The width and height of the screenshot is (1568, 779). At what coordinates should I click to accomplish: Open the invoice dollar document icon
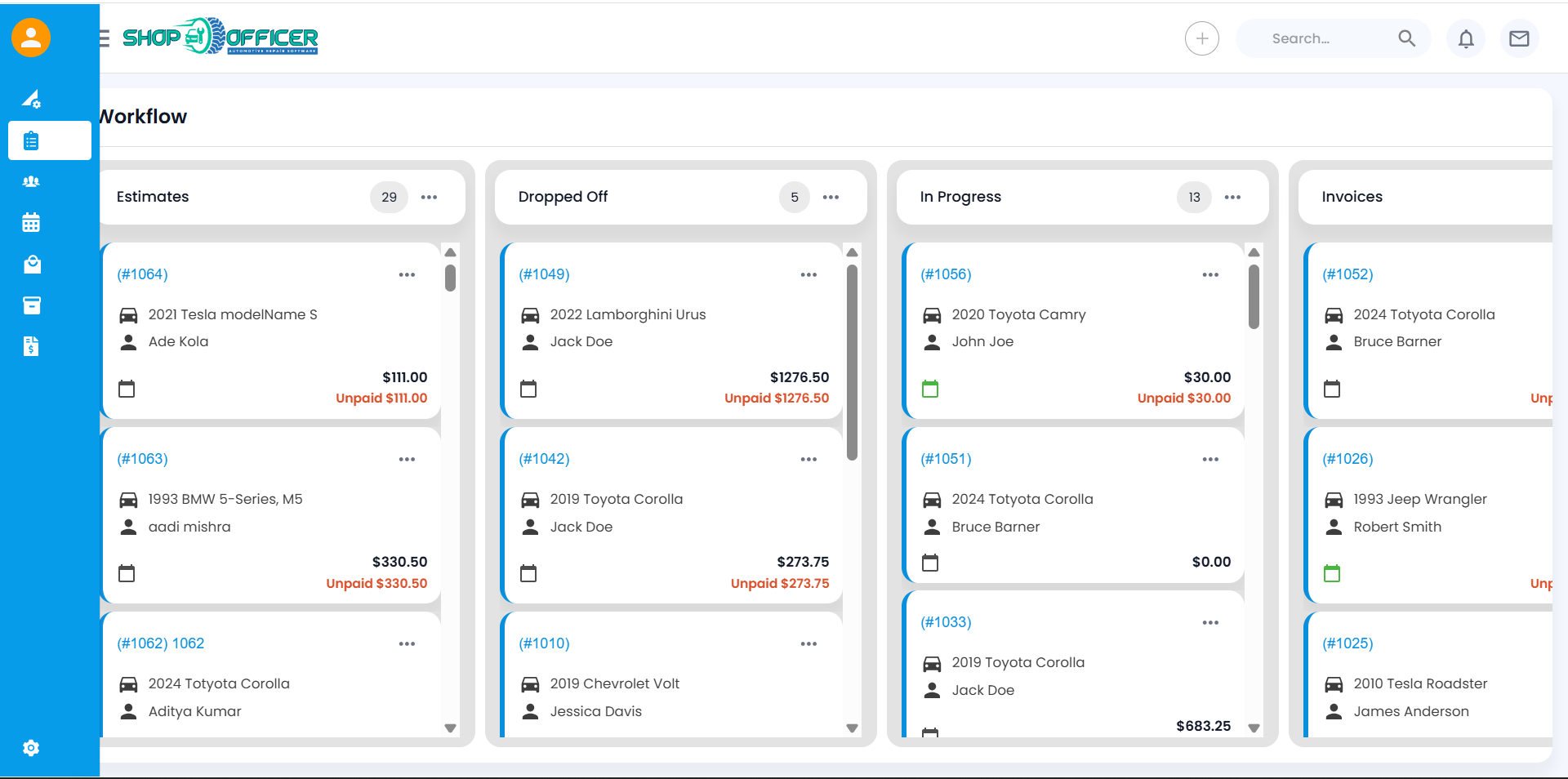(x=31, y=346)
